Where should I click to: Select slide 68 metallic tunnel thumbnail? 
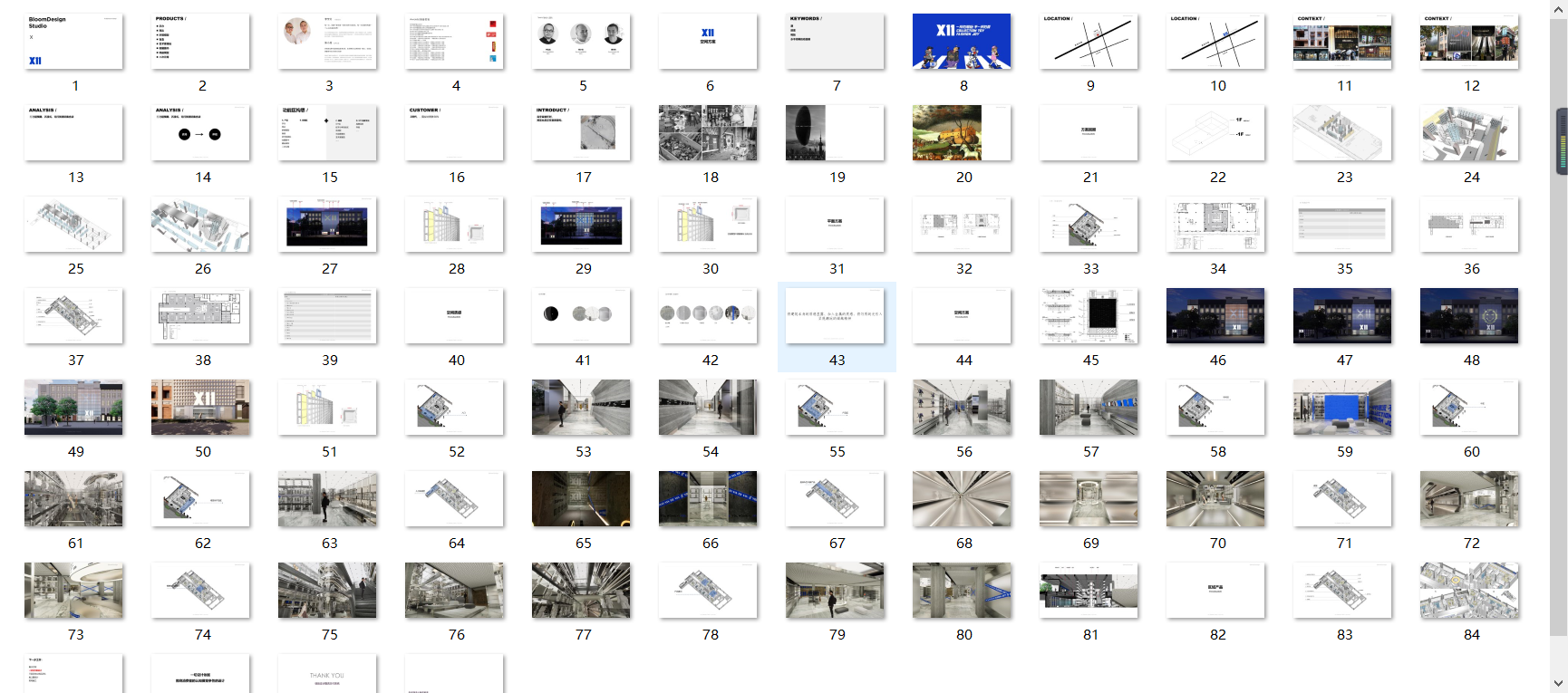click(962, 499)
